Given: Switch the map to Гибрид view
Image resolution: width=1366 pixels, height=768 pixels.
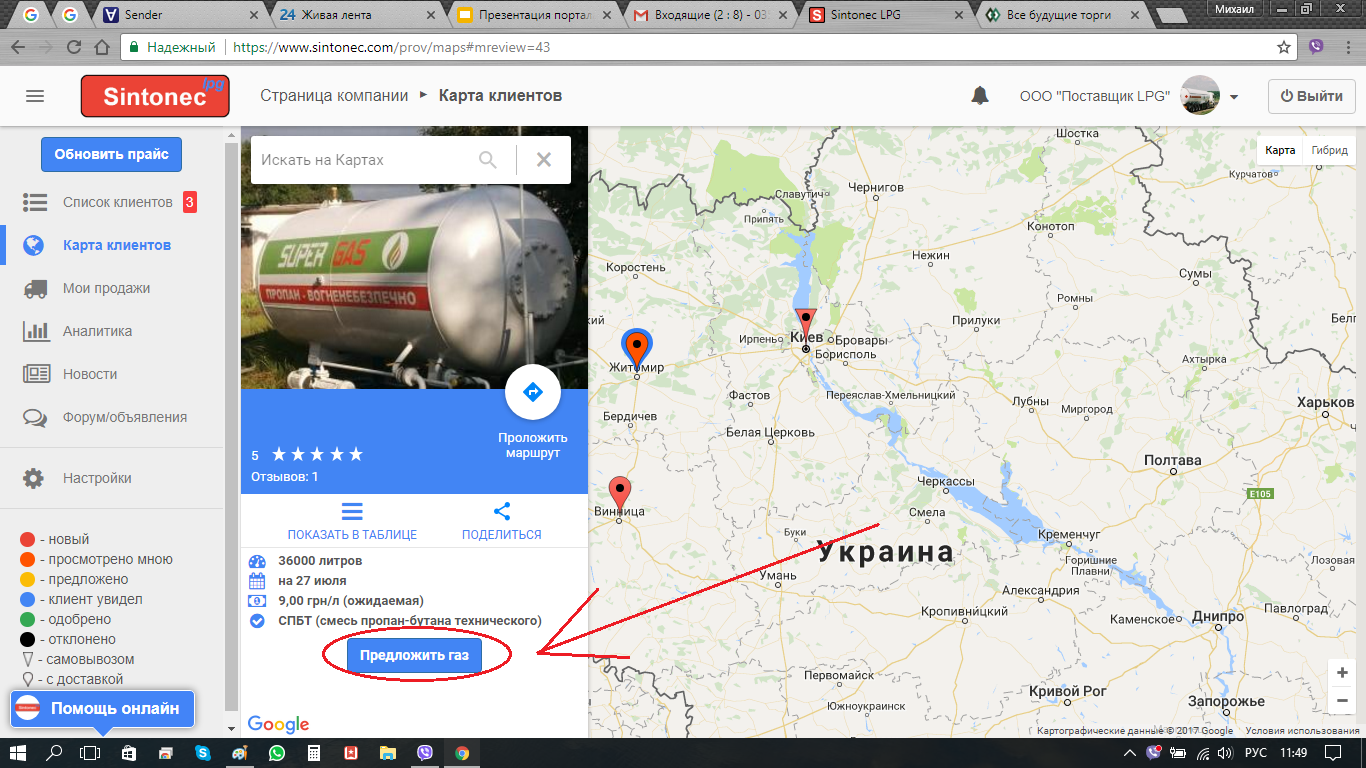Looking at the screenshot, I should (x=1329, y=150).
